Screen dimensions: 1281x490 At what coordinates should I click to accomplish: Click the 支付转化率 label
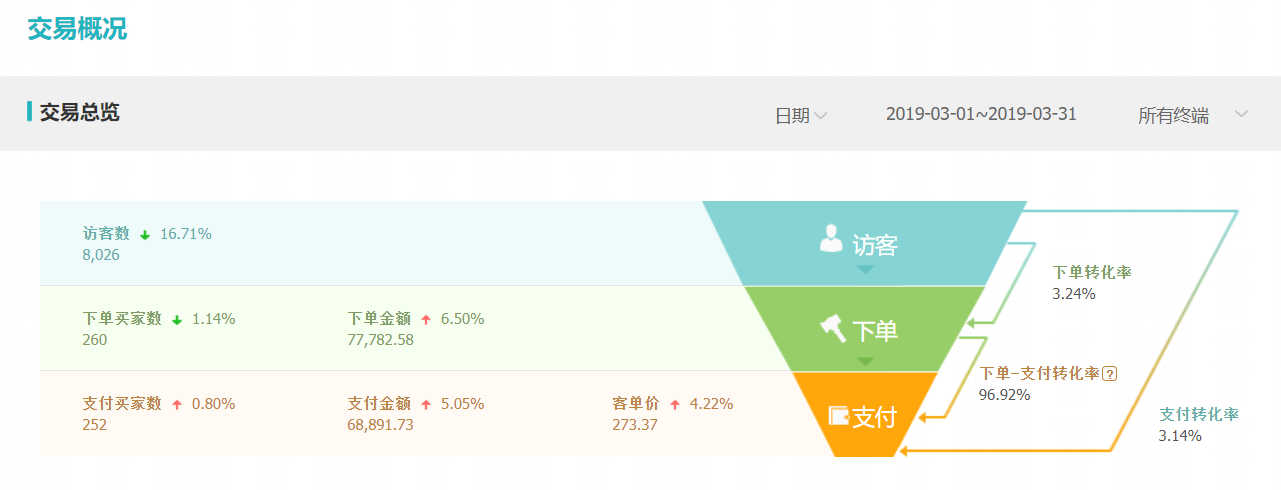click(1199, 414)
